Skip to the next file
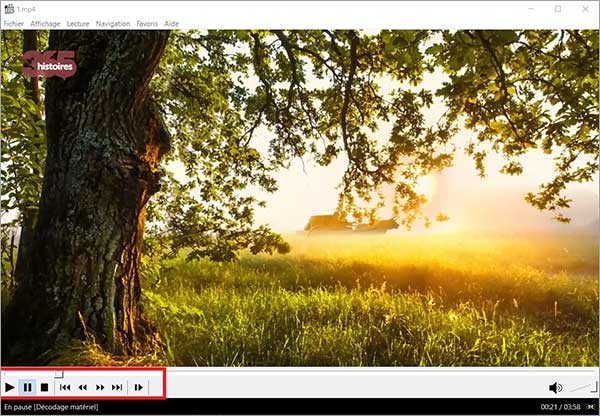This screenshot has height=416, width=600. point(117,387)
